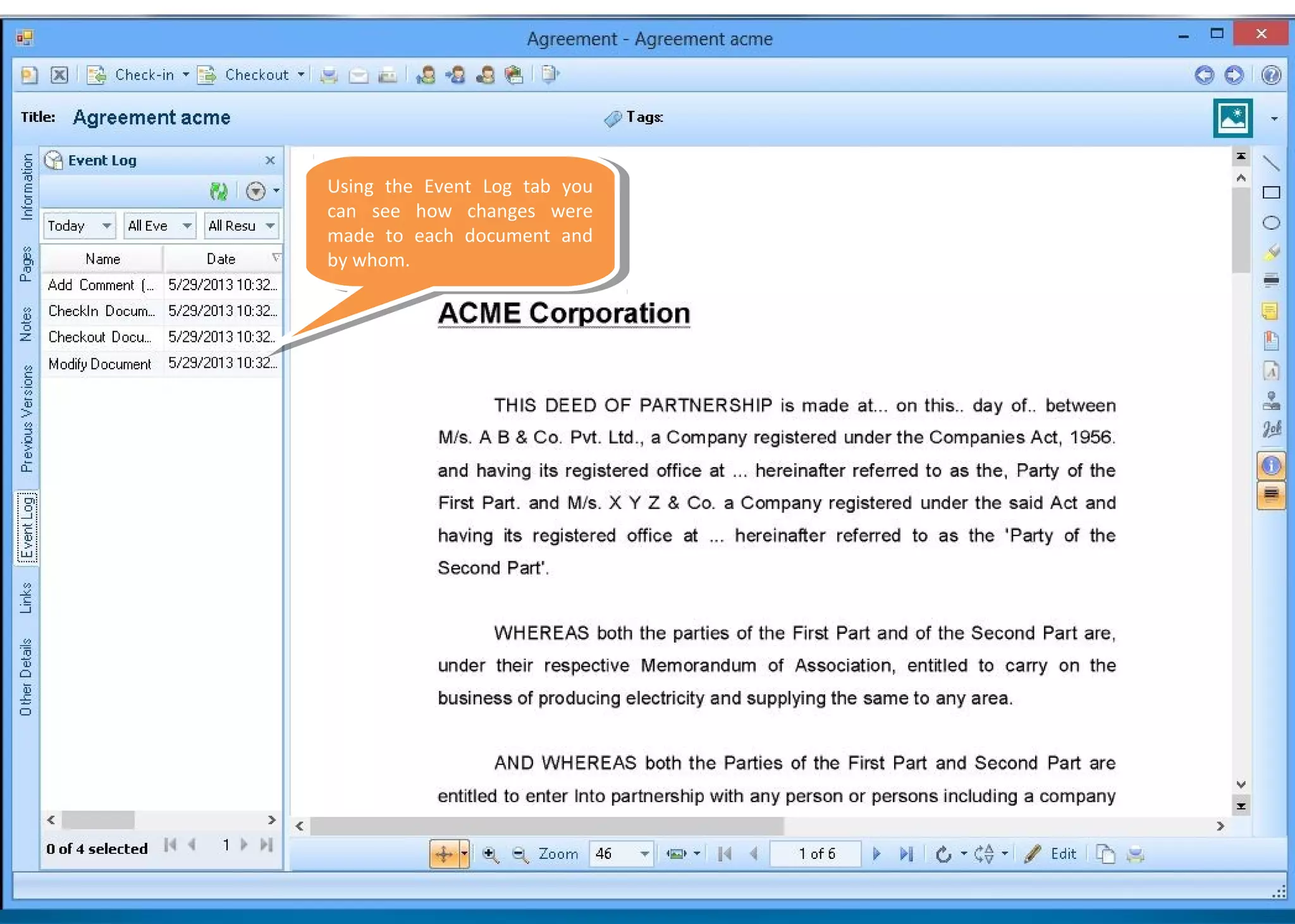Click the fax icon in top toolbar
Viewport: 1295px width, 924px height.
pyautogui.click(x=388, y=75)
